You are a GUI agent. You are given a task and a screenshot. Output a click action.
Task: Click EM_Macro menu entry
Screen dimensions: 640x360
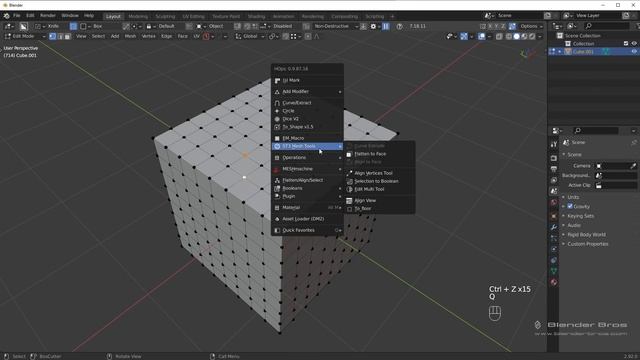point(307,138)
